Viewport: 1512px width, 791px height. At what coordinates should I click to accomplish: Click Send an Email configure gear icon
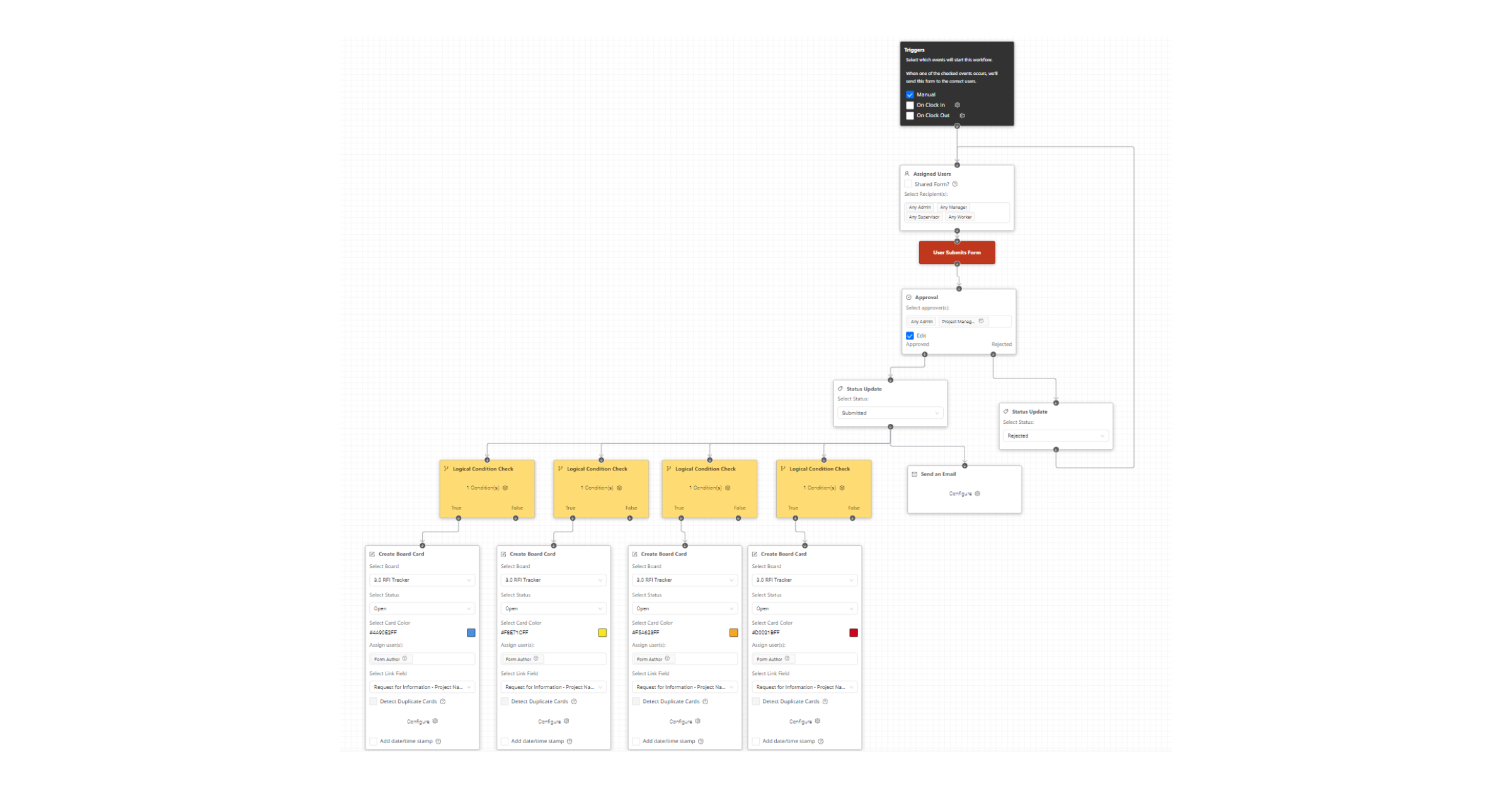tap(977, 494)
